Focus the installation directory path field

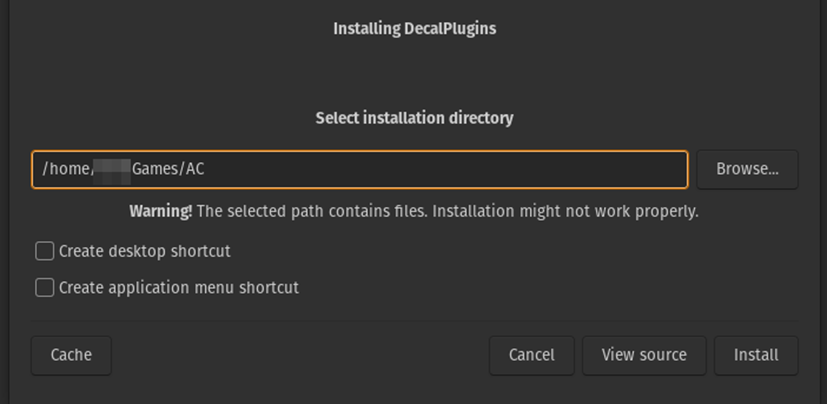click(x=360, y=169)
